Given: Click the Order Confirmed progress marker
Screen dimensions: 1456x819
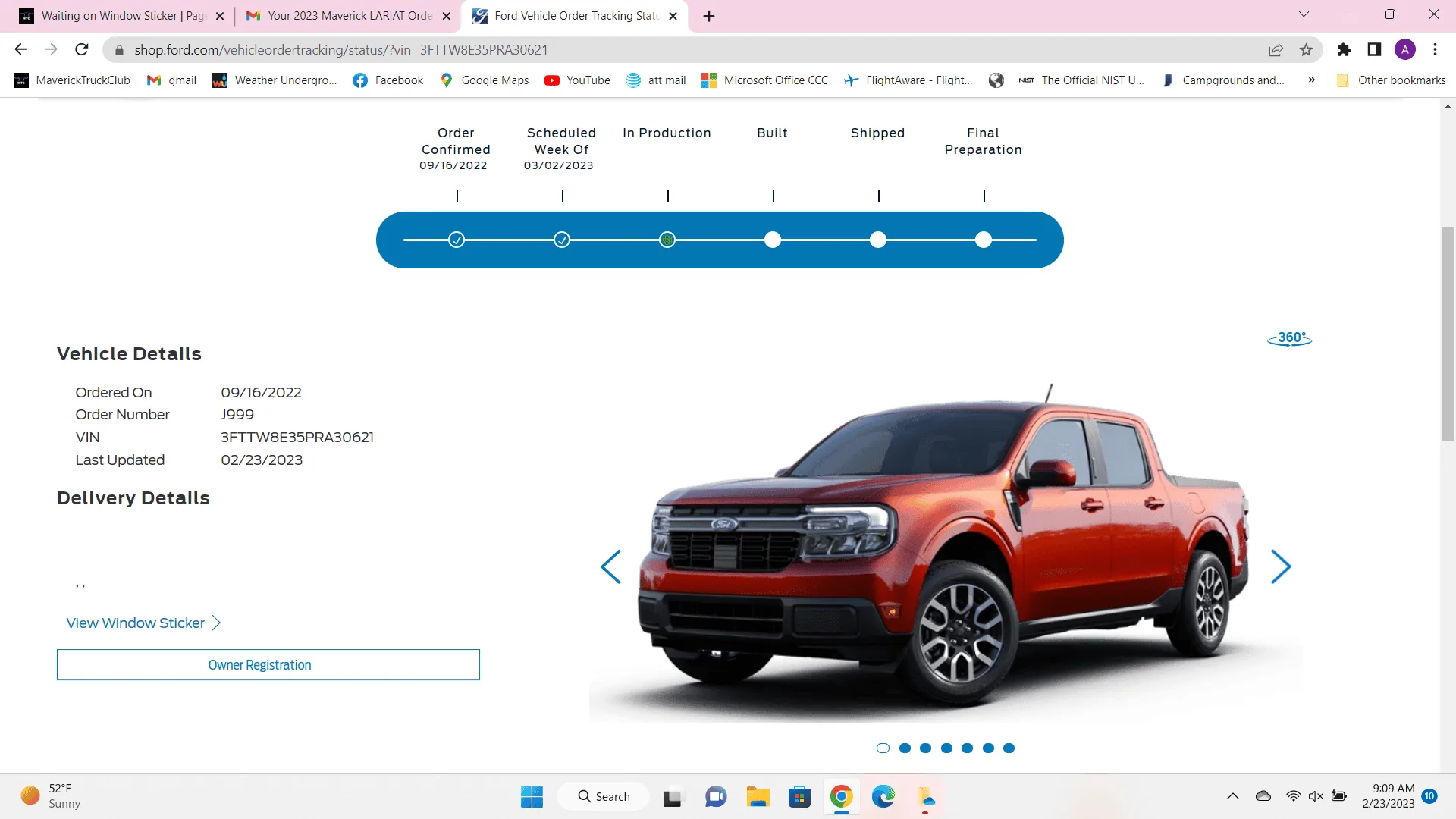Looking at the screenshot, I should pyautogui.click(x=457, y=240).
